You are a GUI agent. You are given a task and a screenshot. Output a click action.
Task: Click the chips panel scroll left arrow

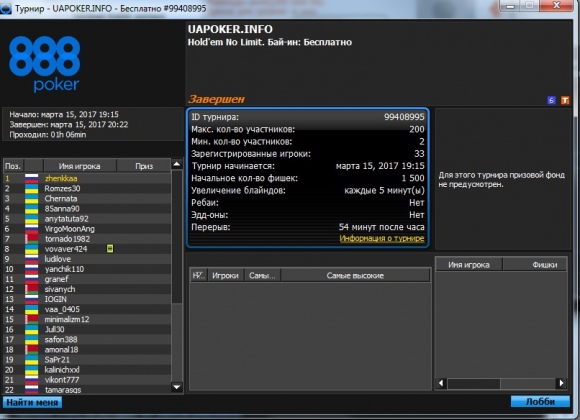[x=441, y=383]
